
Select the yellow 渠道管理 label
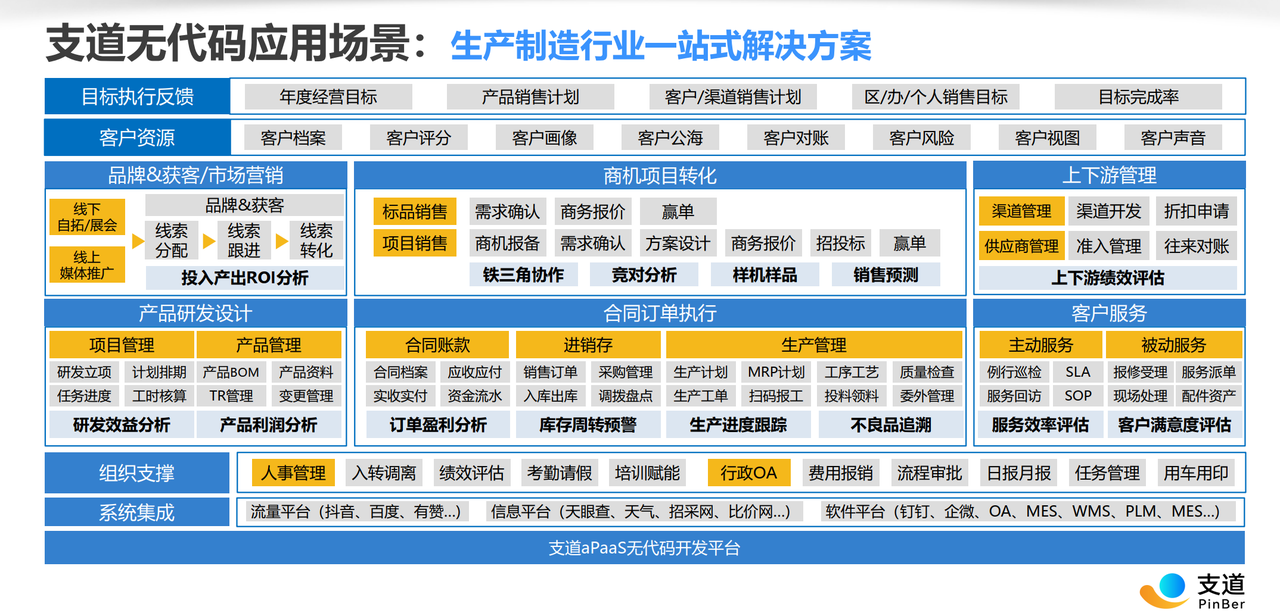coord(1021,211)
